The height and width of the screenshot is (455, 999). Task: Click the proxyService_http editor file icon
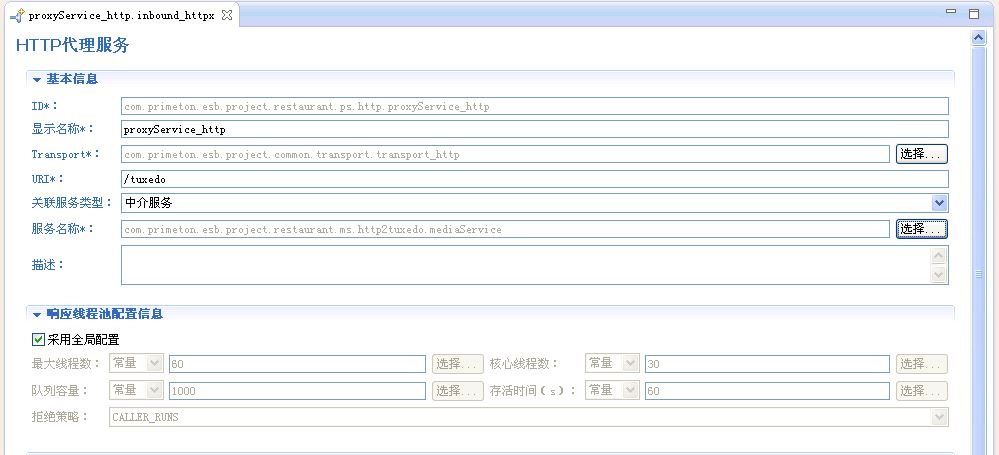[16, 16]
